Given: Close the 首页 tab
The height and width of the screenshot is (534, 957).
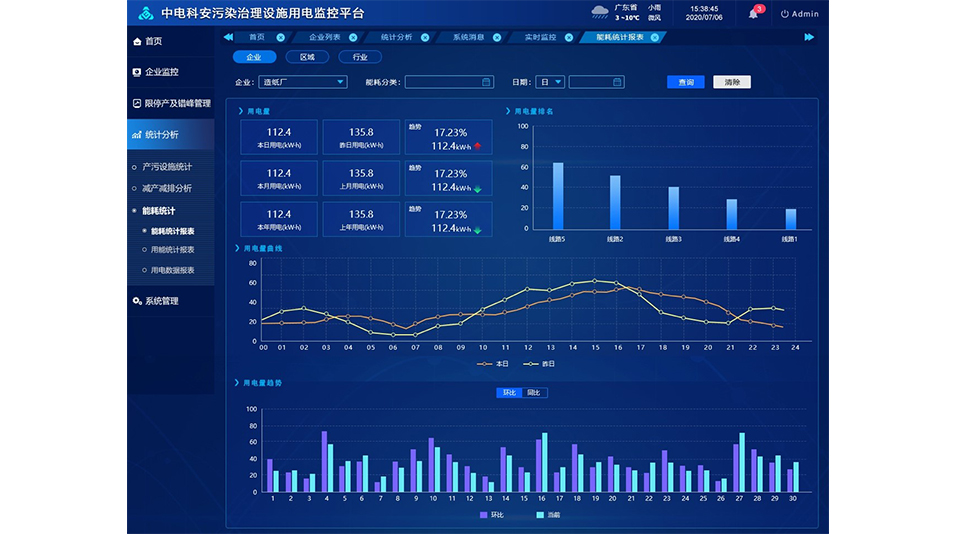Looking at the screenshot, I should coord(280,37).
